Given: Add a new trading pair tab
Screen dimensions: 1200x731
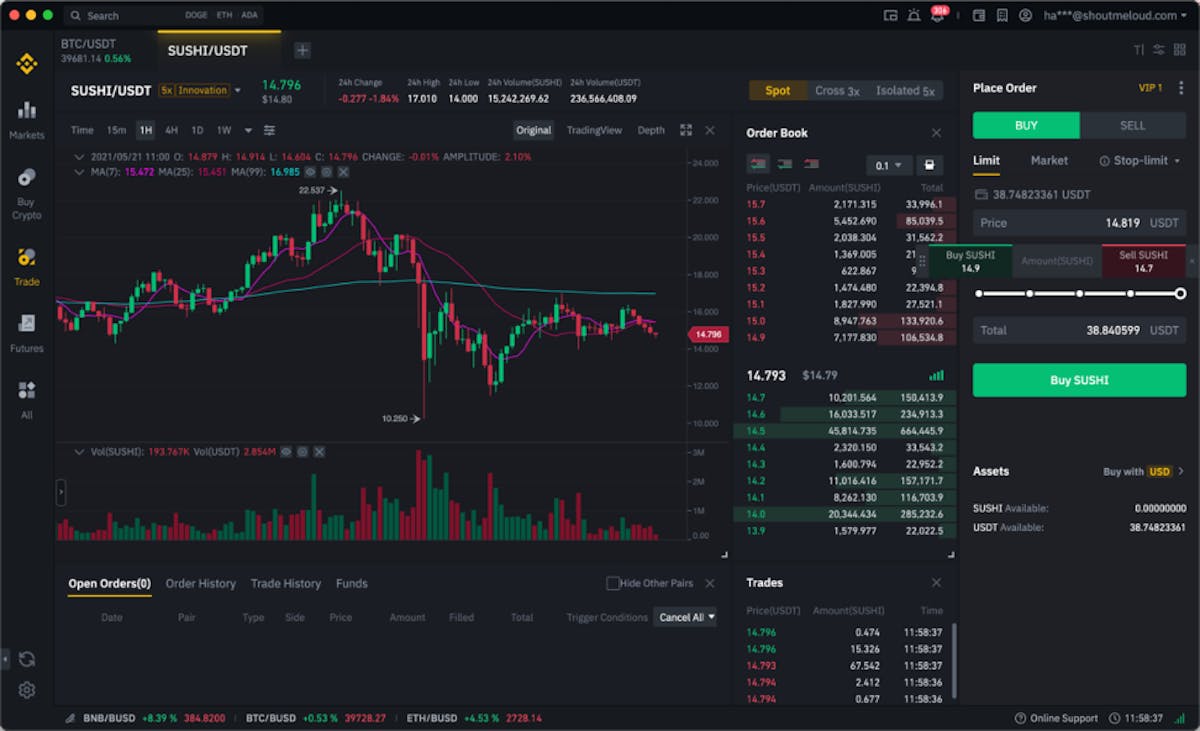Looking at the screenshot, I should tap(302, 50).
